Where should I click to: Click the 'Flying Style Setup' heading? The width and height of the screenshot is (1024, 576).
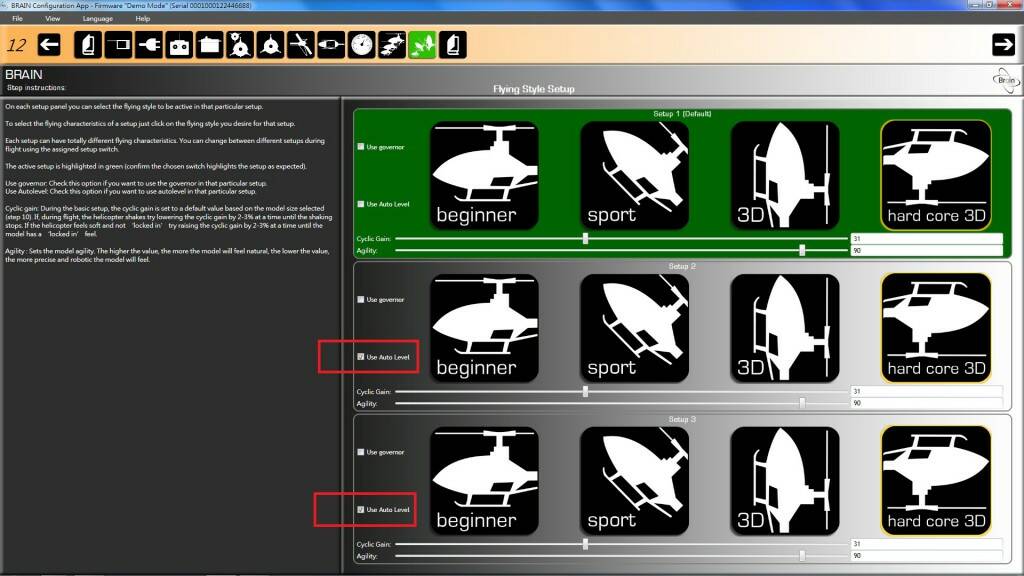click(x=534, y=89)
